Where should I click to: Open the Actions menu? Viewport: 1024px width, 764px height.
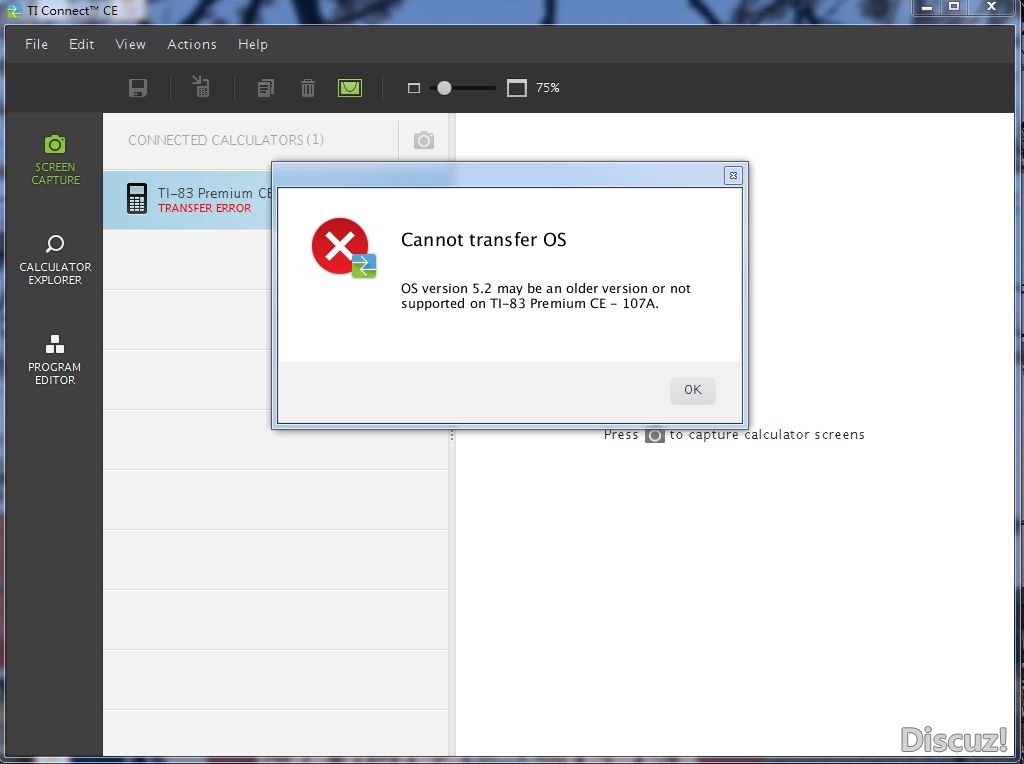pyautogui.click(x=192, y=44)
